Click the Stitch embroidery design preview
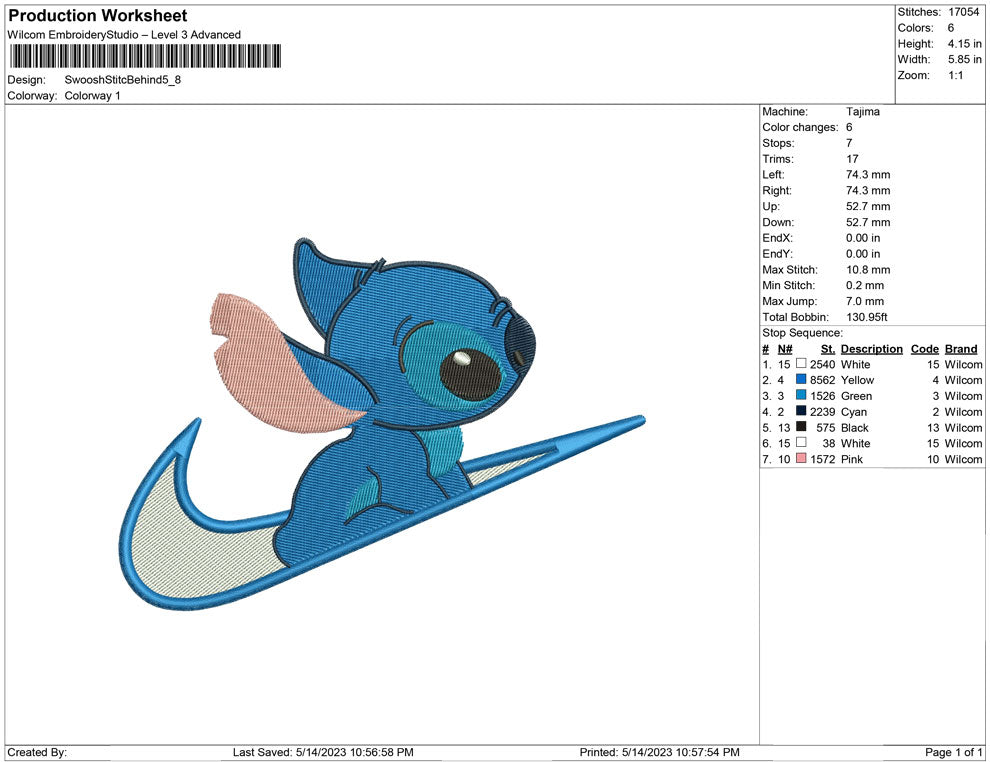The height and width of the screenshot is (762, 990). [382, 424]
